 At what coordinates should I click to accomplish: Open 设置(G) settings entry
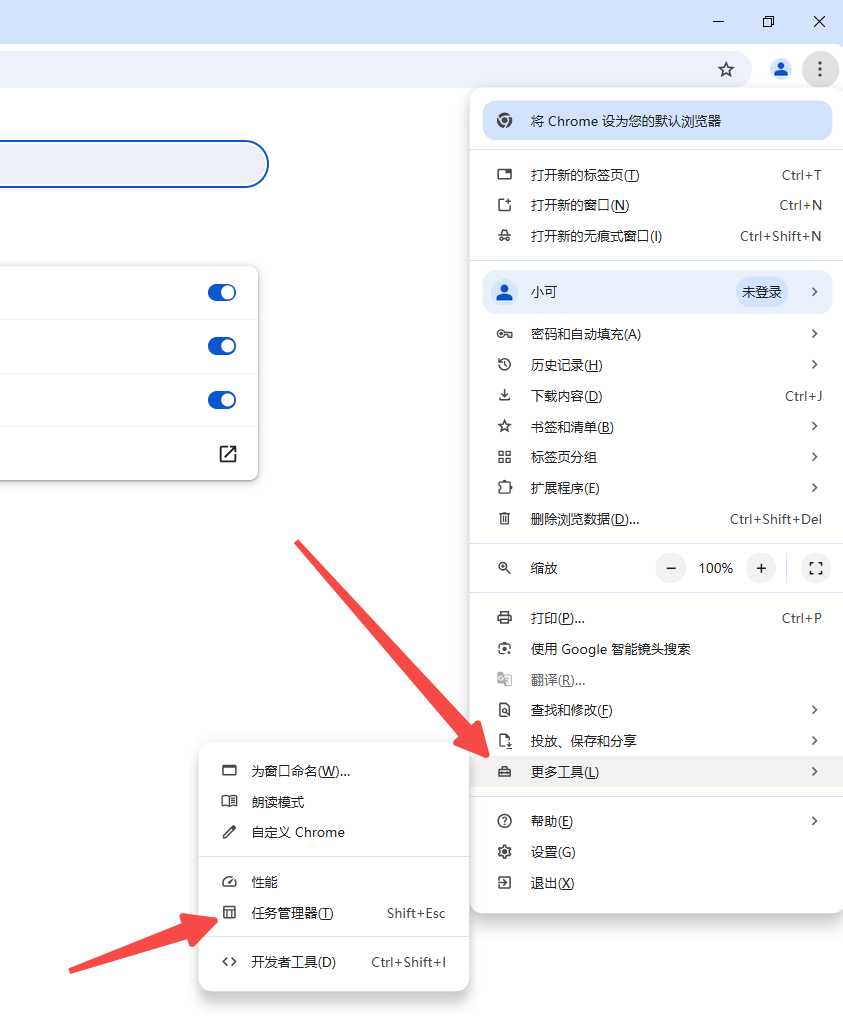click(657, 852)
